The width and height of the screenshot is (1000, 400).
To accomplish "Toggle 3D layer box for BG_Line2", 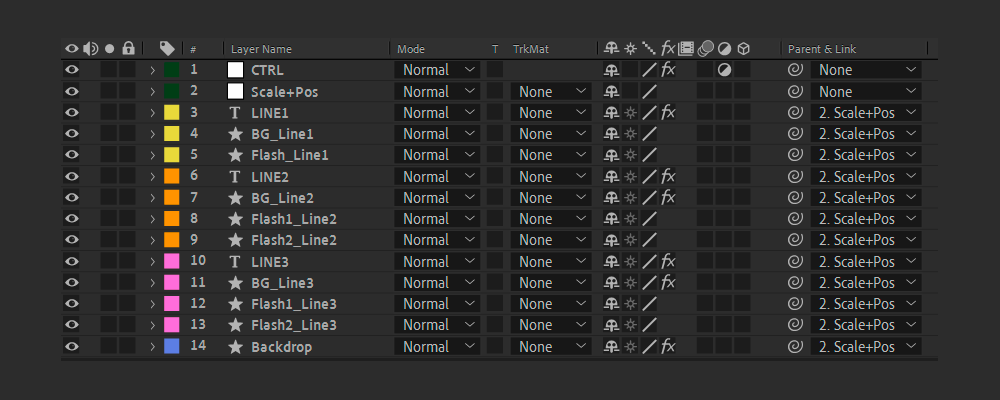I will point(742,198).
